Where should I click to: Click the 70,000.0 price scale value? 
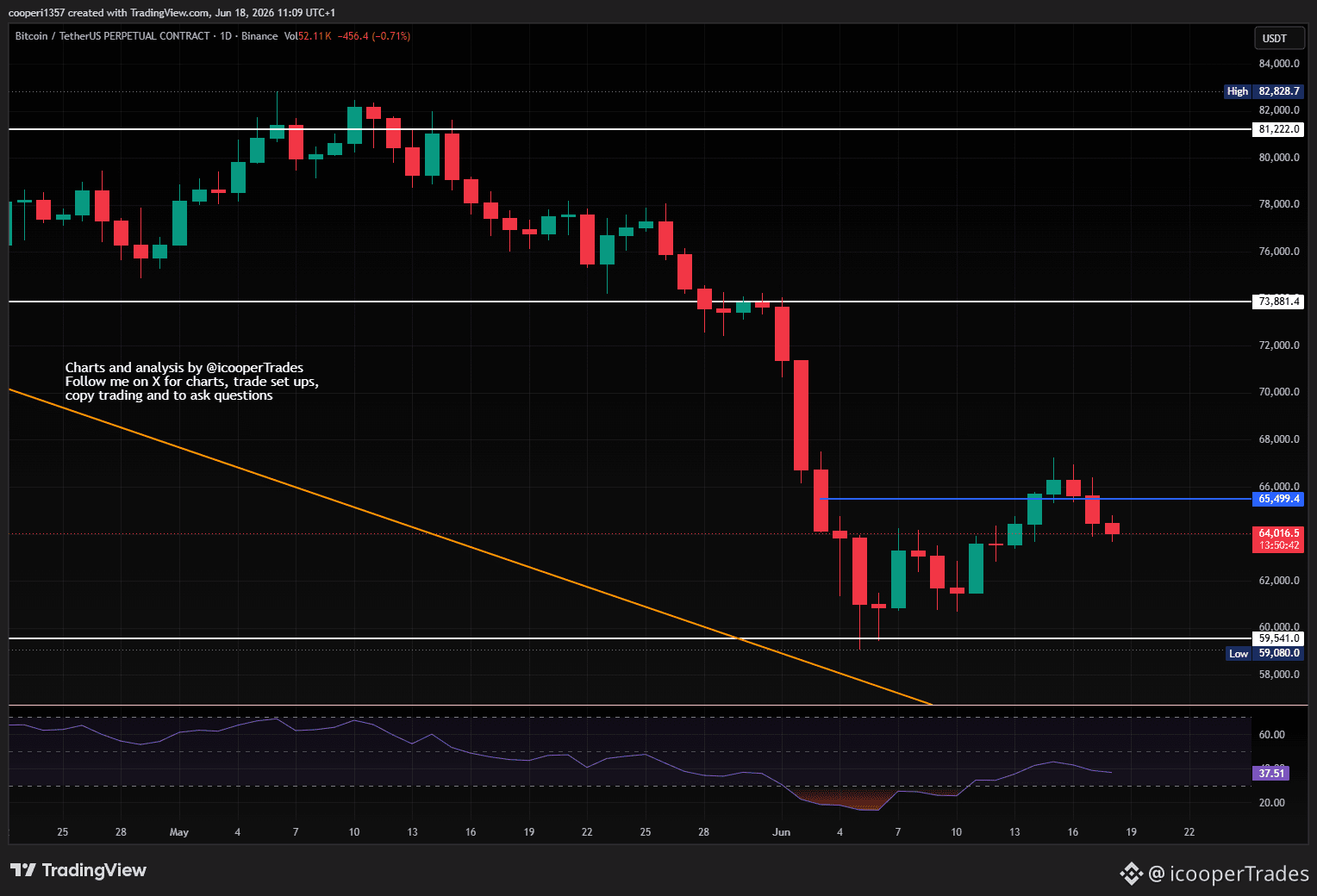coord(1279,392)
